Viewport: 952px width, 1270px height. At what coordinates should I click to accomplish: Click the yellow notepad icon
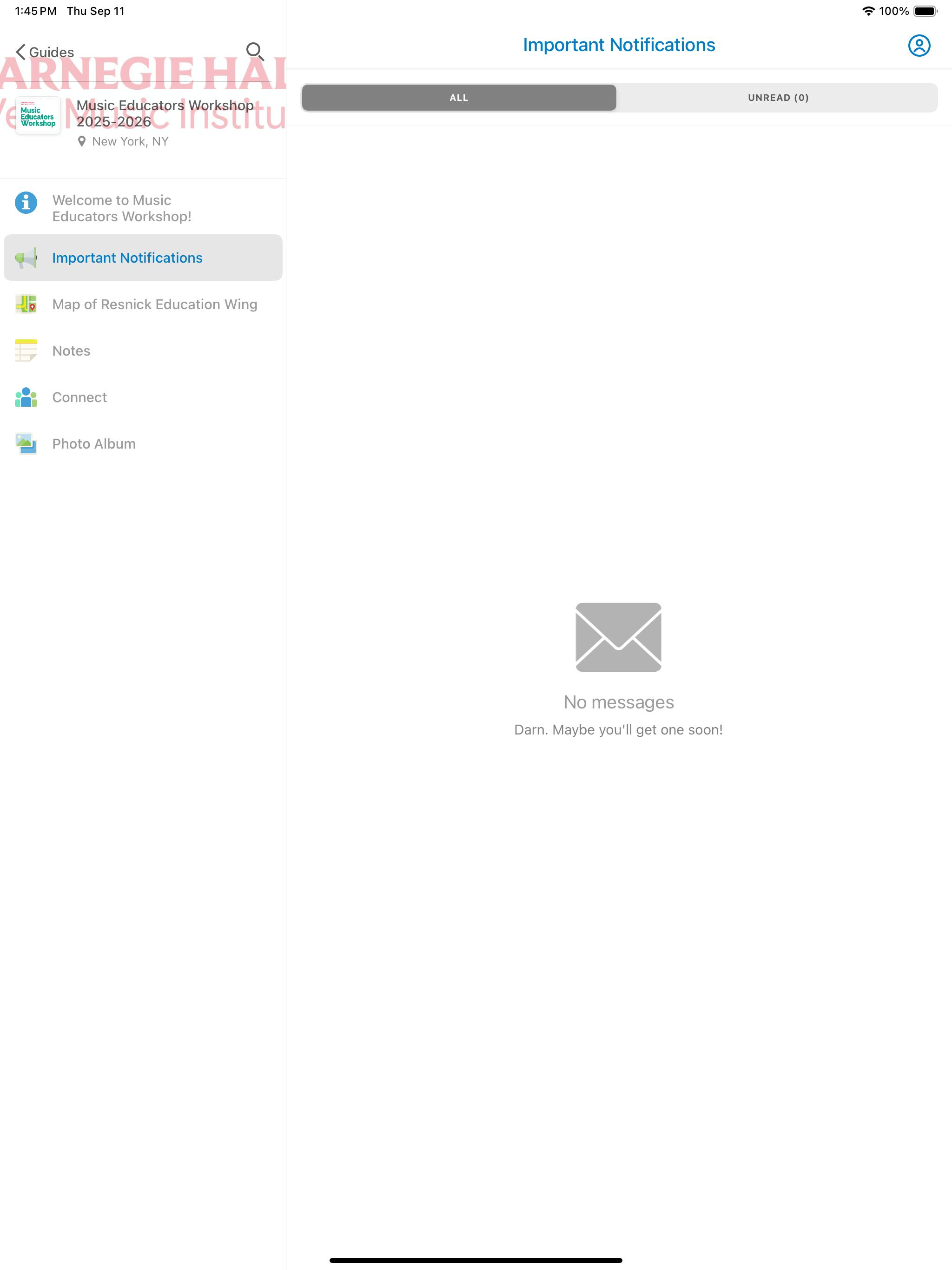(x=26, y=351)
